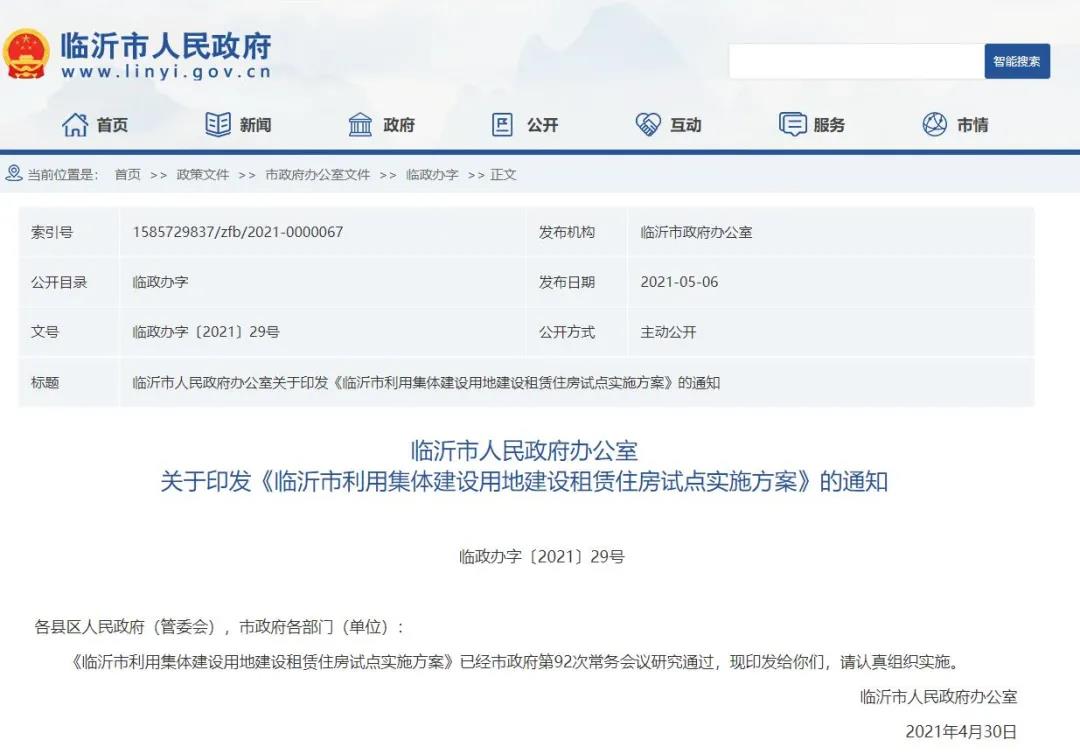Click 发布日期 label cell
1080x754 pixels.
coord(577,282)
